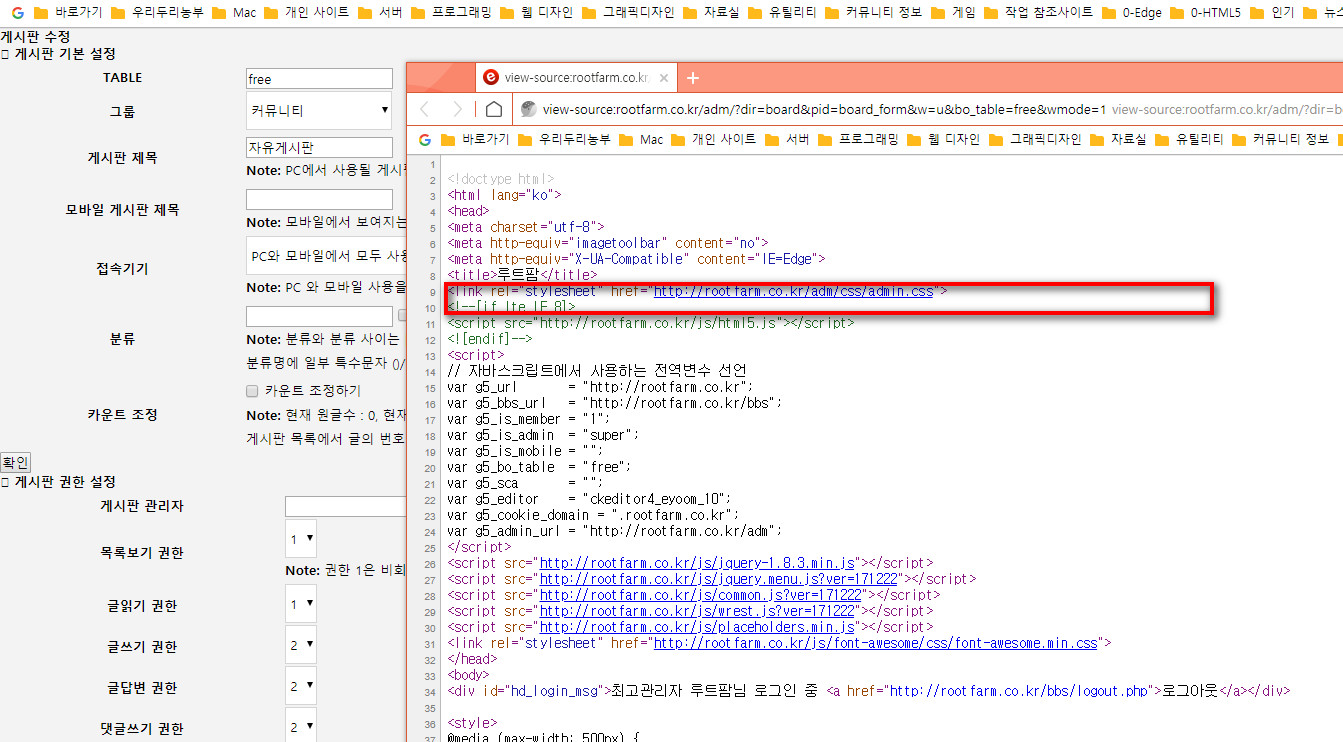Open the 게임 bookmark folder
Screen dimensions: 1343x742
951,13
